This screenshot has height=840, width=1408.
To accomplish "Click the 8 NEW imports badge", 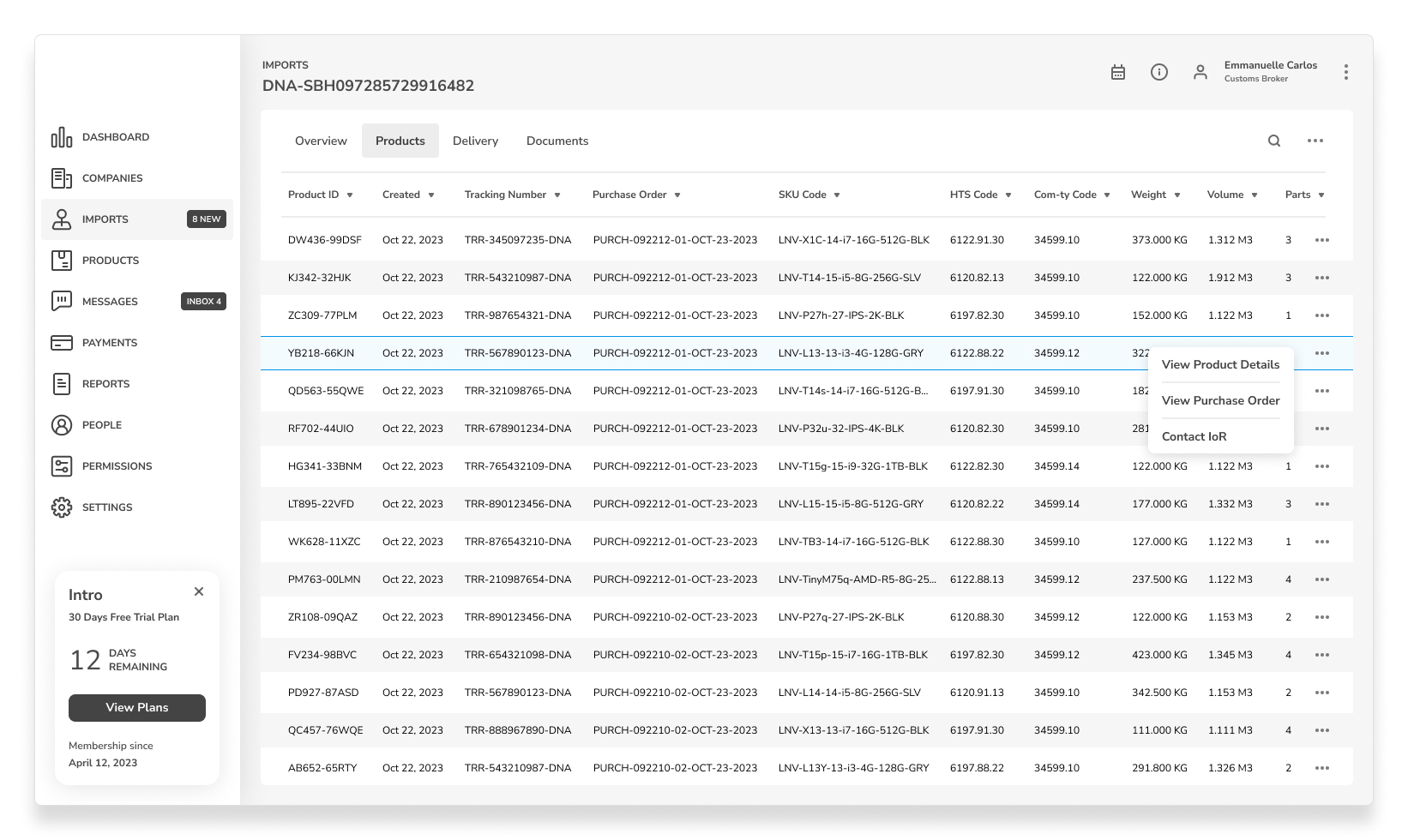I will [207, 219].
